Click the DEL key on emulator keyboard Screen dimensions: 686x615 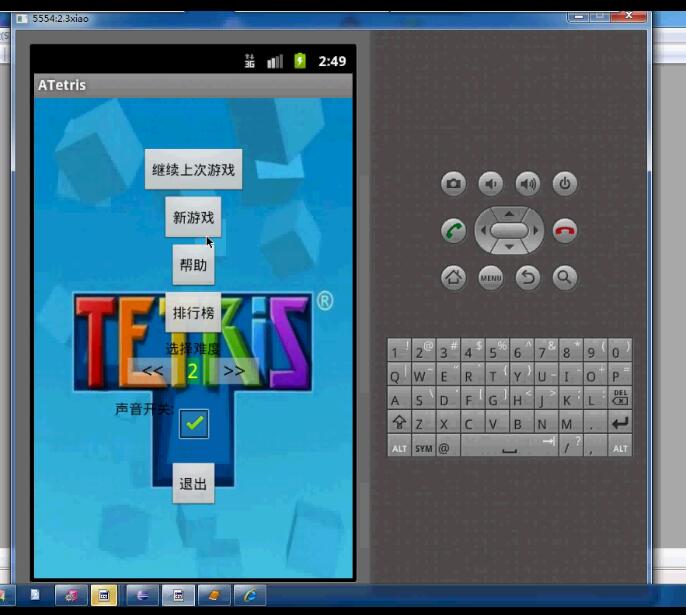[x=620, y=398]
